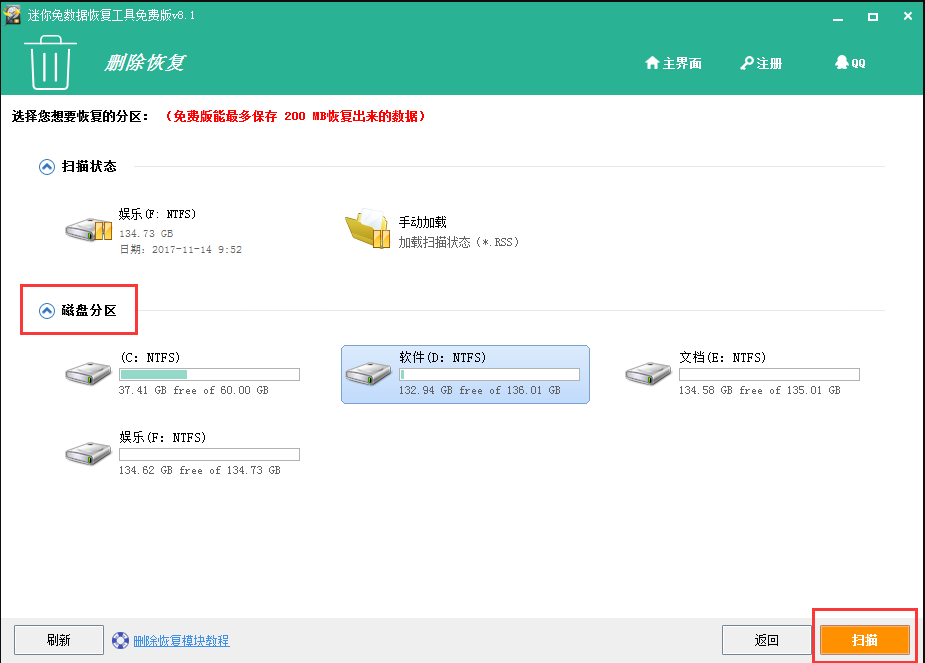Click the 刷新 refresh button
The width and height of the screenshot is (925, 663).
click(59, 640)
